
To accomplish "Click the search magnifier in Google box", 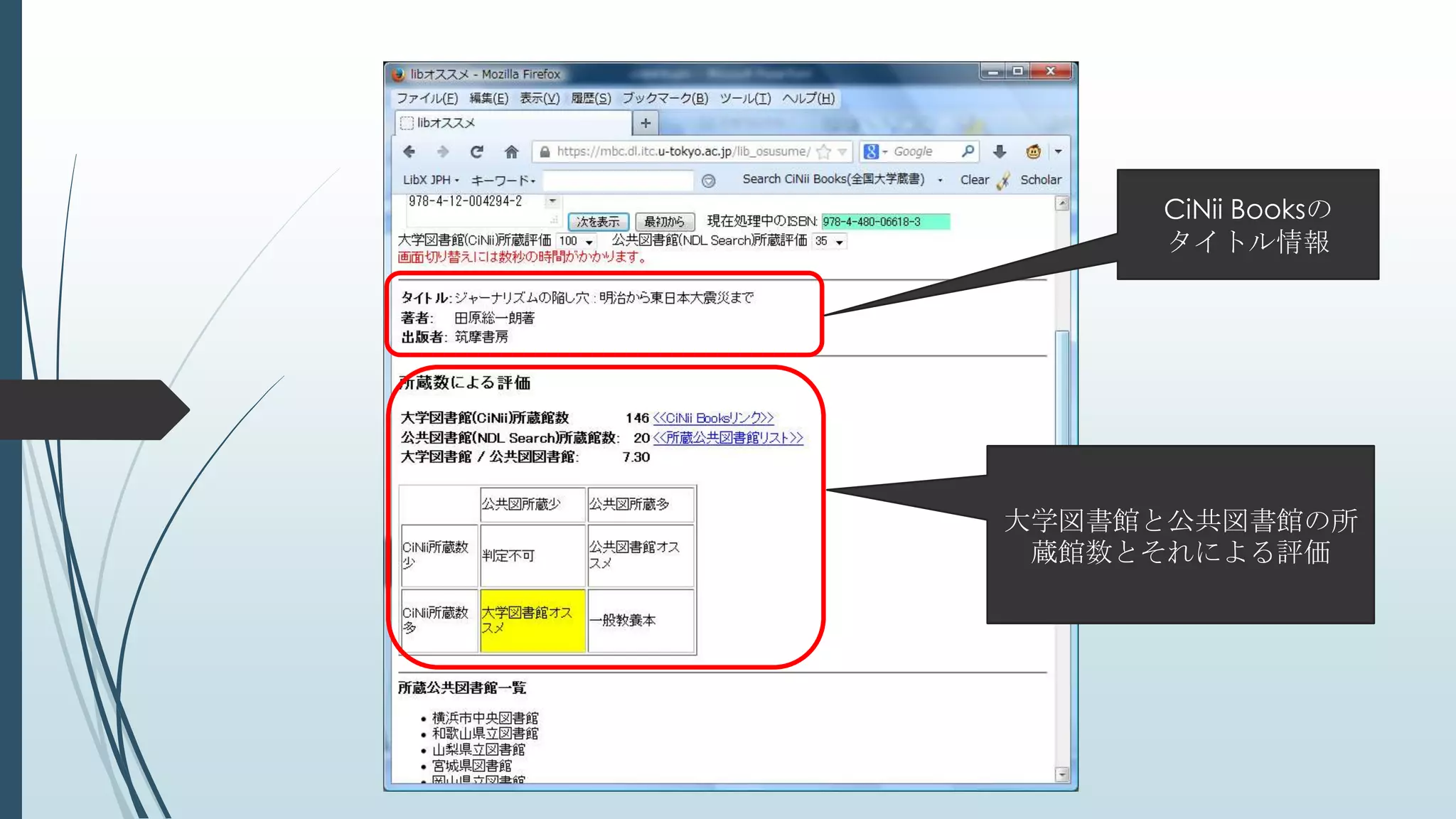I will (x=968, y=151).
